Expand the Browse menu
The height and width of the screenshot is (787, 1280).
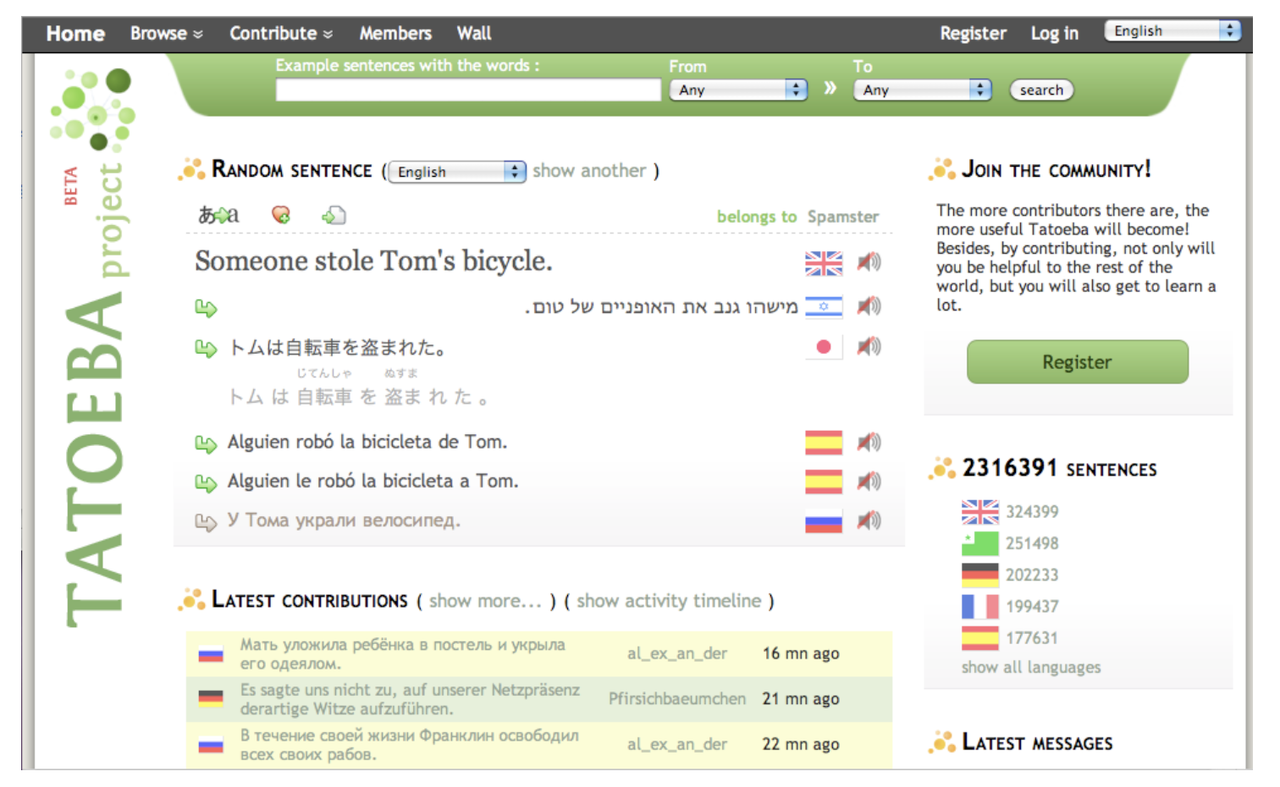(x=166, y=33)
